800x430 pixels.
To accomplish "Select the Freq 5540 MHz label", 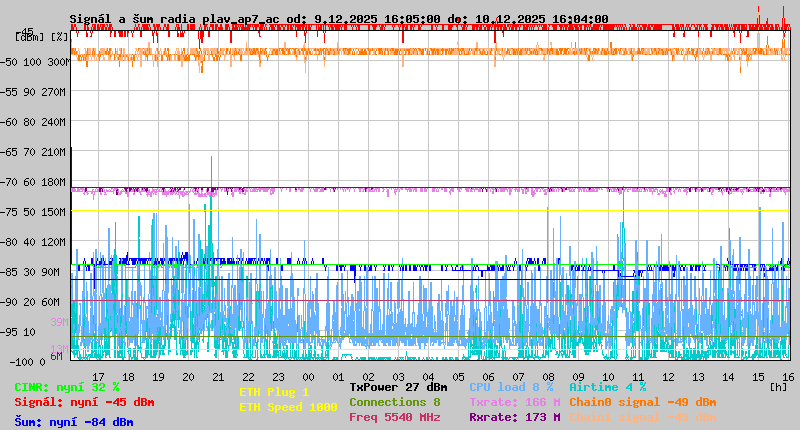I will click(394, 417).
